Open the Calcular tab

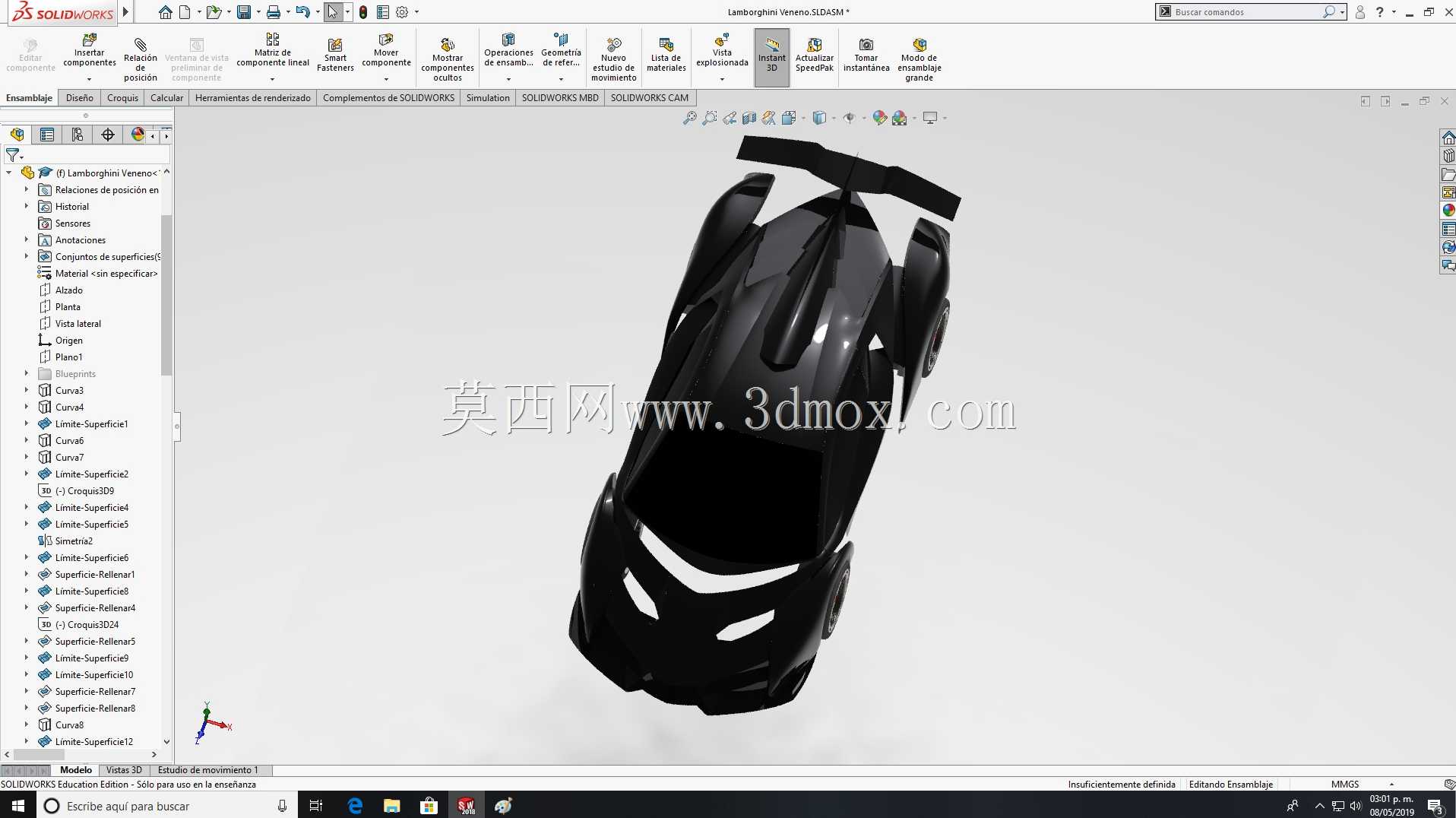coord(167,98)
